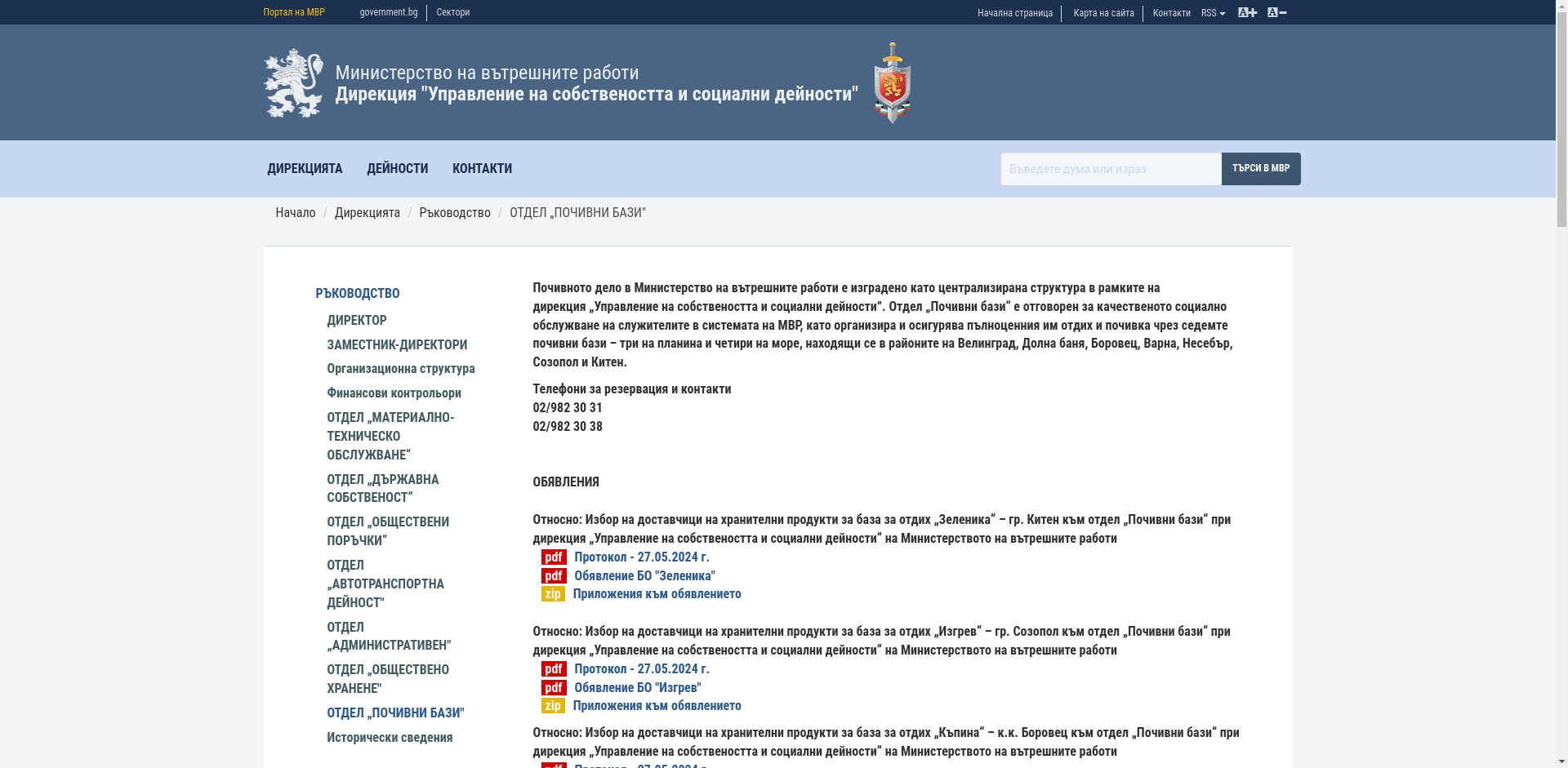The width and height of the screenshot is (1568, 768).
Task: Click the pdf icon next to Обявление БО "Изгрев"
Action: pyautogui.click(x=554, y=688)
